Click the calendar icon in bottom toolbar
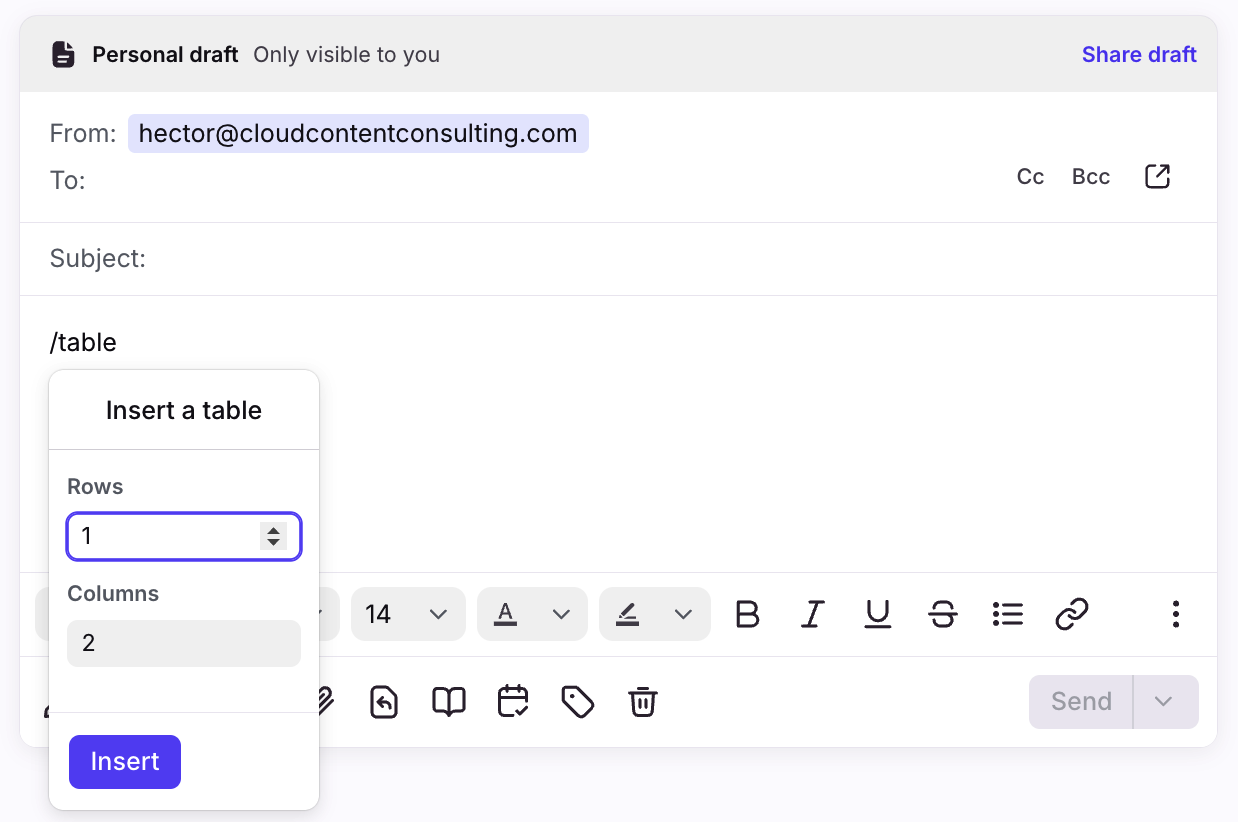 [513, 702]
